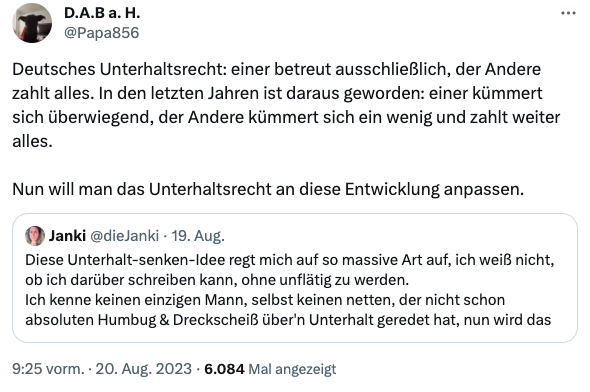This screenshot has height=392, width=590.
Task: Click the sentence Nun will man das Unterhaltsrecht
Action: click(268, 189)
